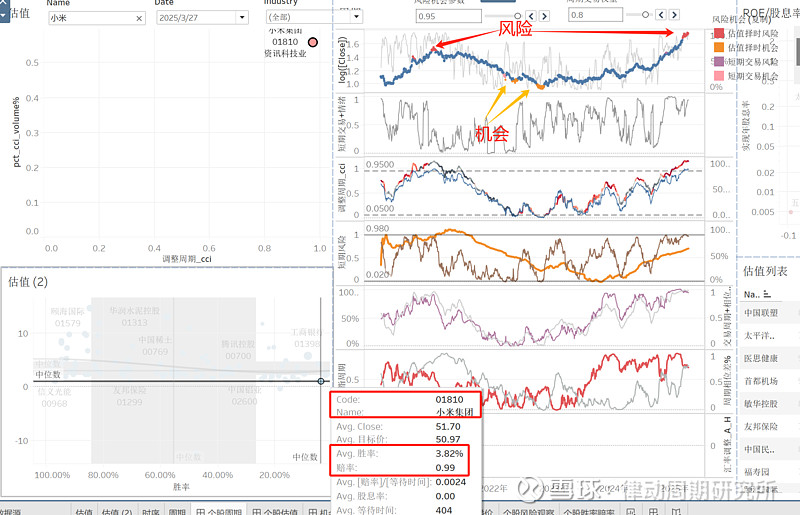Select the 估值 (2) sheet tab
This screenshot has width=800, height=515.
click(117, 511)
